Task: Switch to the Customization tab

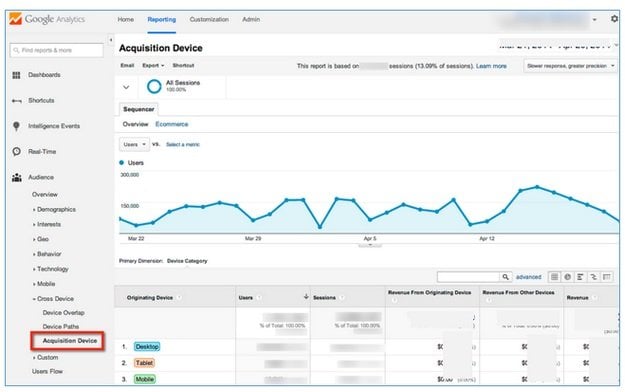Action: (209, 19)
